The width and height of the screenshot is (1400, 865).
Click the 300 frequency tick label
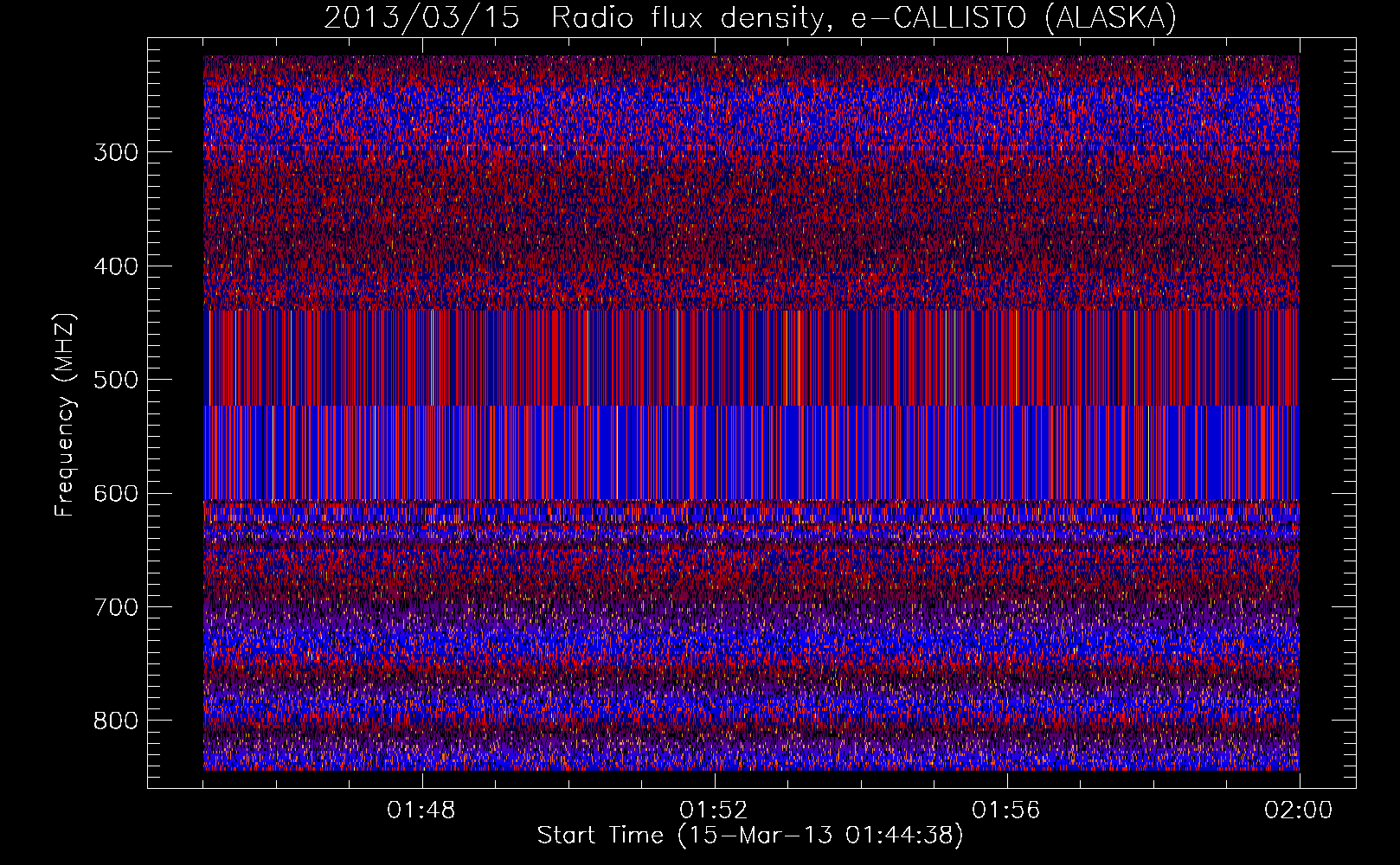tap(116, 153)
